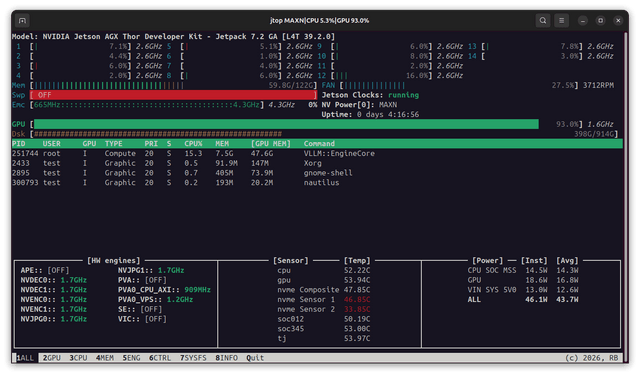The image size is (640, 376).
Task: Open the terminal hamburger menu
Action: [x=562, y=20]
